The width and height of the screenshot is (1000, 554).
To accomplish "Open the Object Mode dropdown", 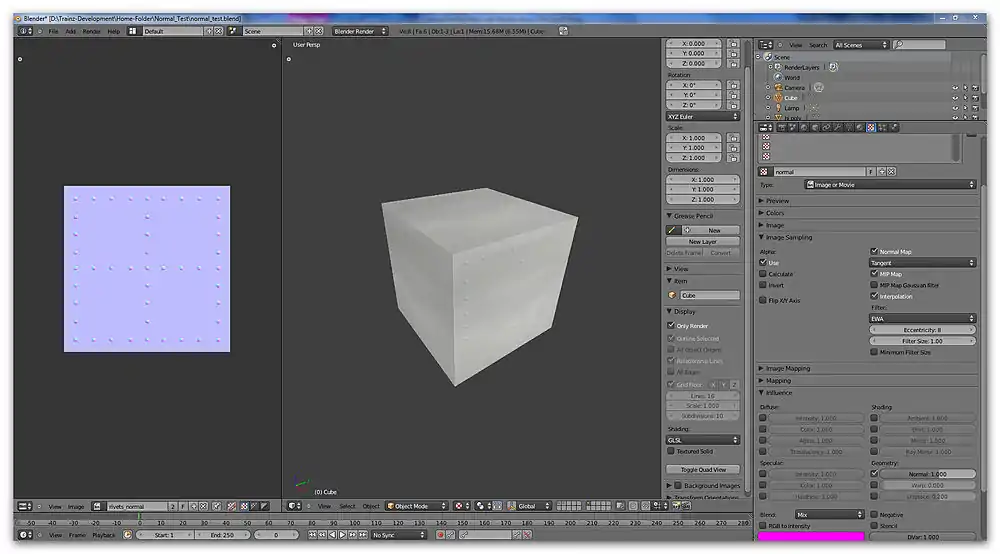I will (x=416, y=506).
